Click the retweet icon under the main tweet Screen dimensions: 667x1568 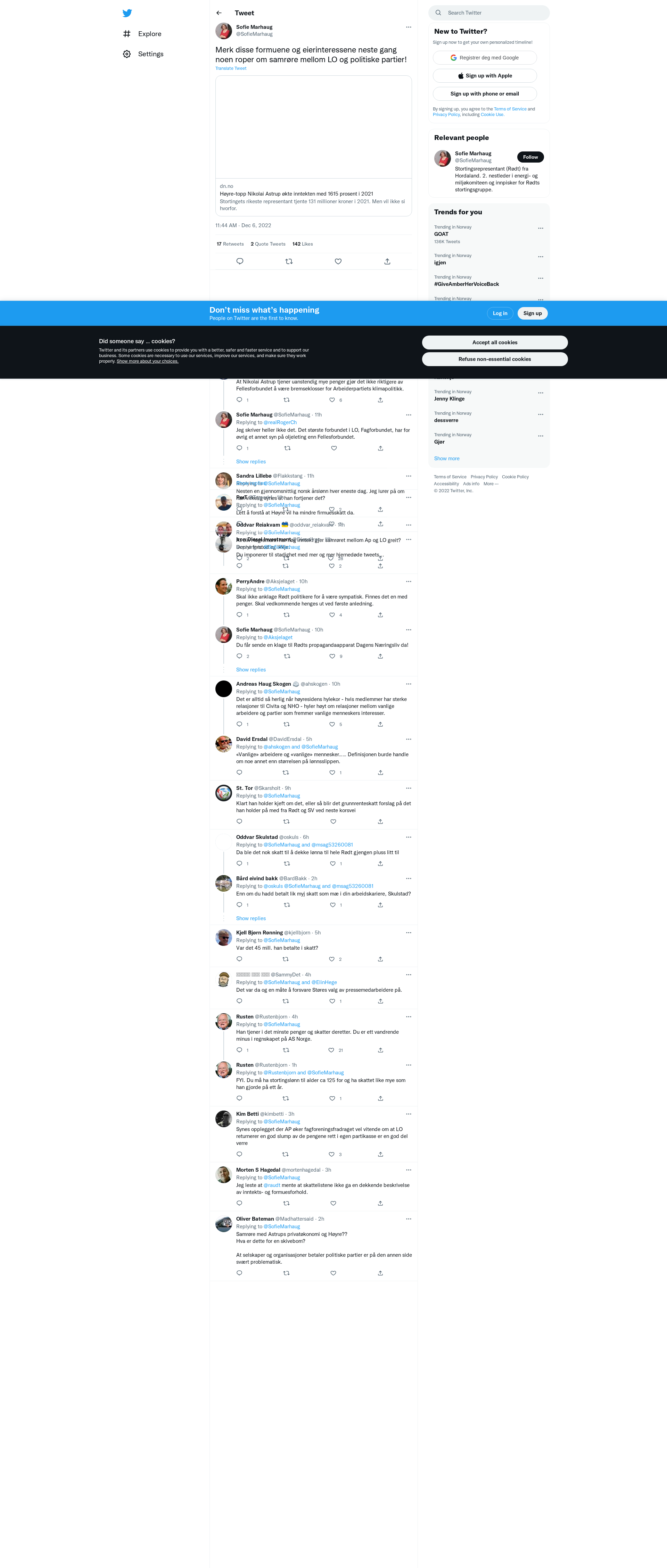[x=289, y=261]
